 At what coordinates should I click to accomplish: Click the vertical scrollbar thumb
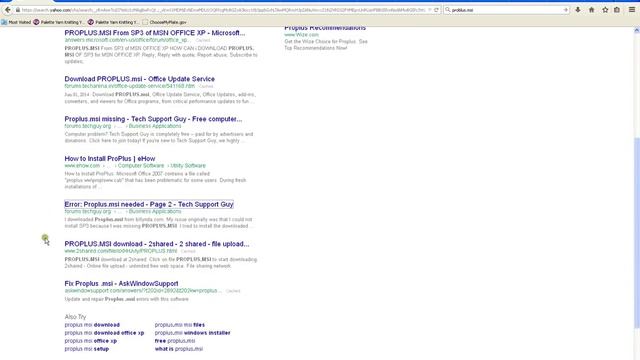click(637, 233)
